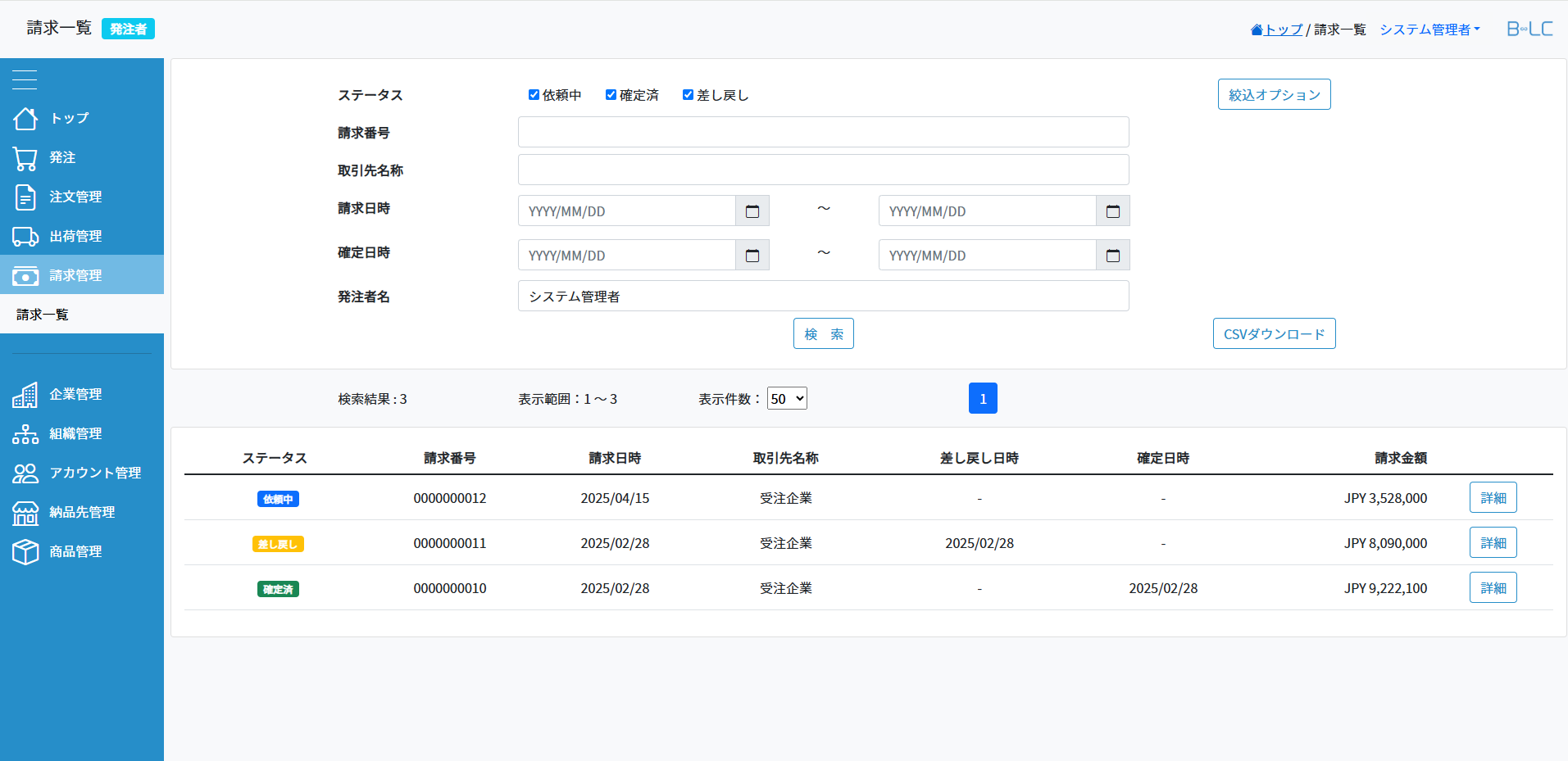Disable the 差し戻し status checkbox

(688, 95)
